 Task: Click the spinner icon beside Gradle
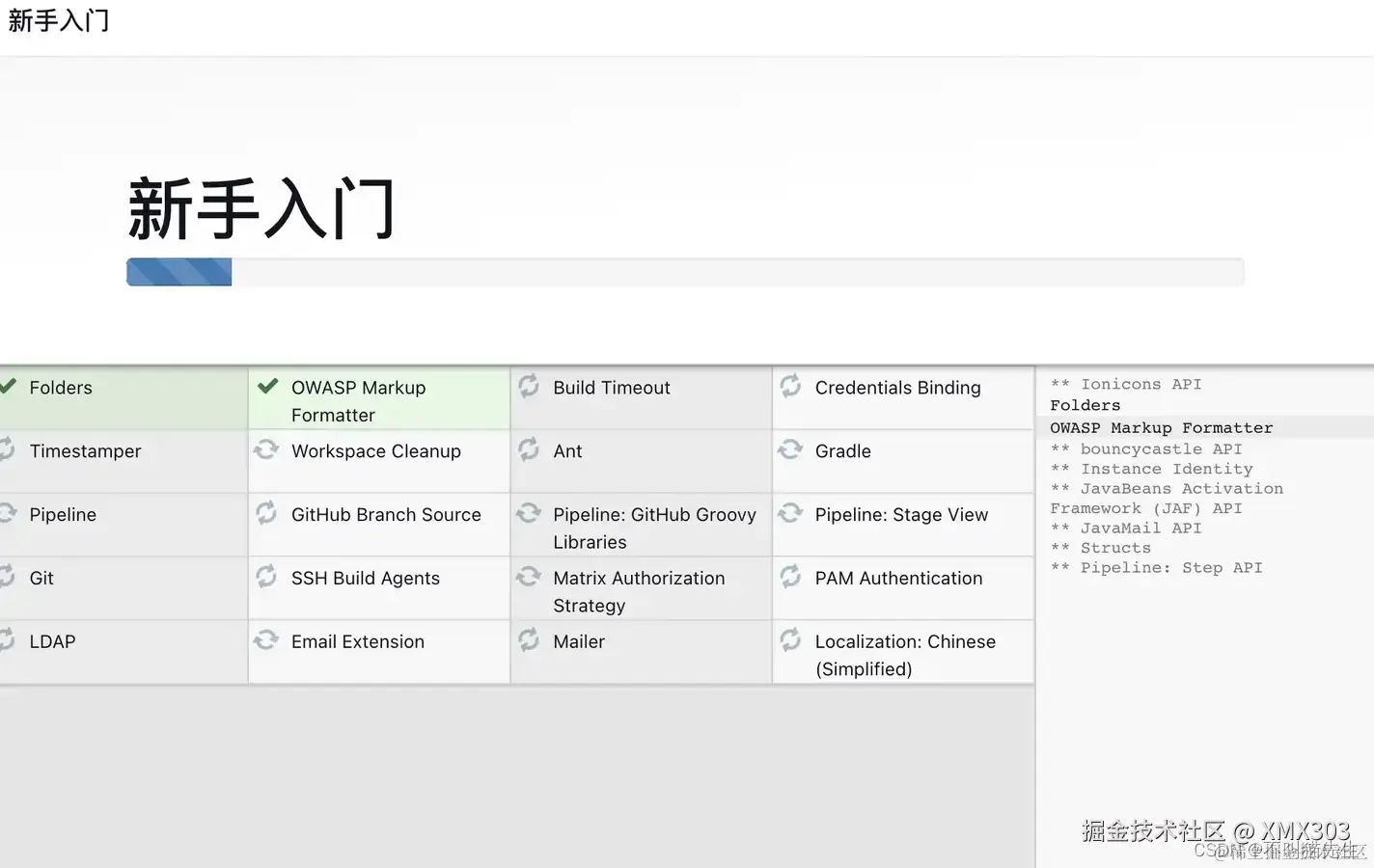[790, 449]
